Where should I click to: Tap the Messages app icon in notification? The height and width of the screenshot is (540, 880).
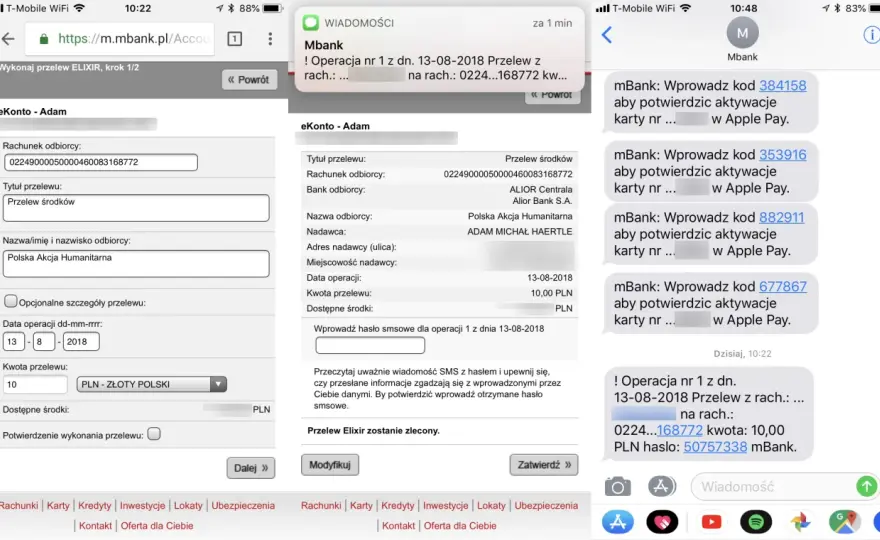tap(310, 23)
